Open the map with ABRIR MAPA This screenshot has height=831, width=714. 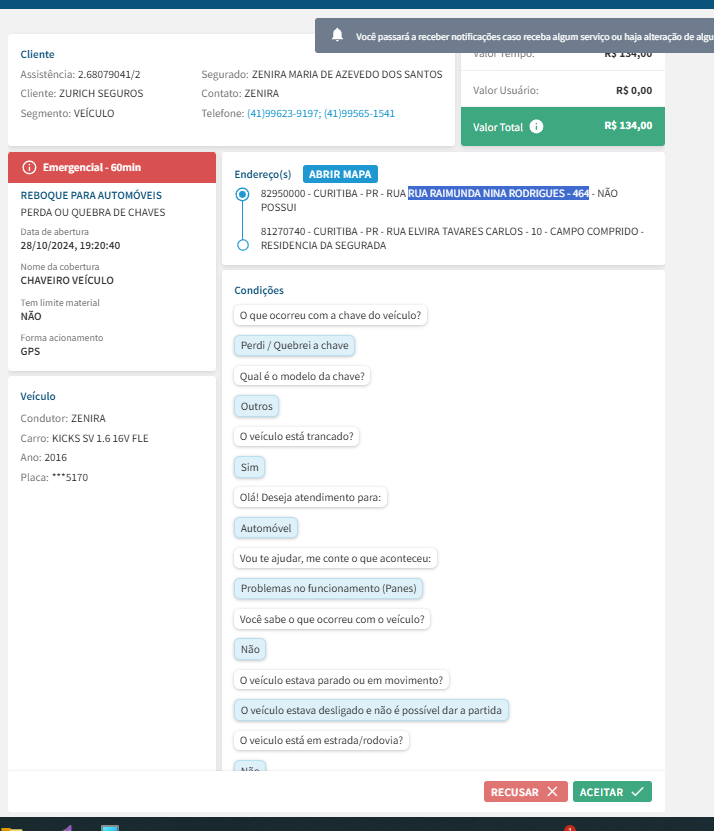pos(340,174)
